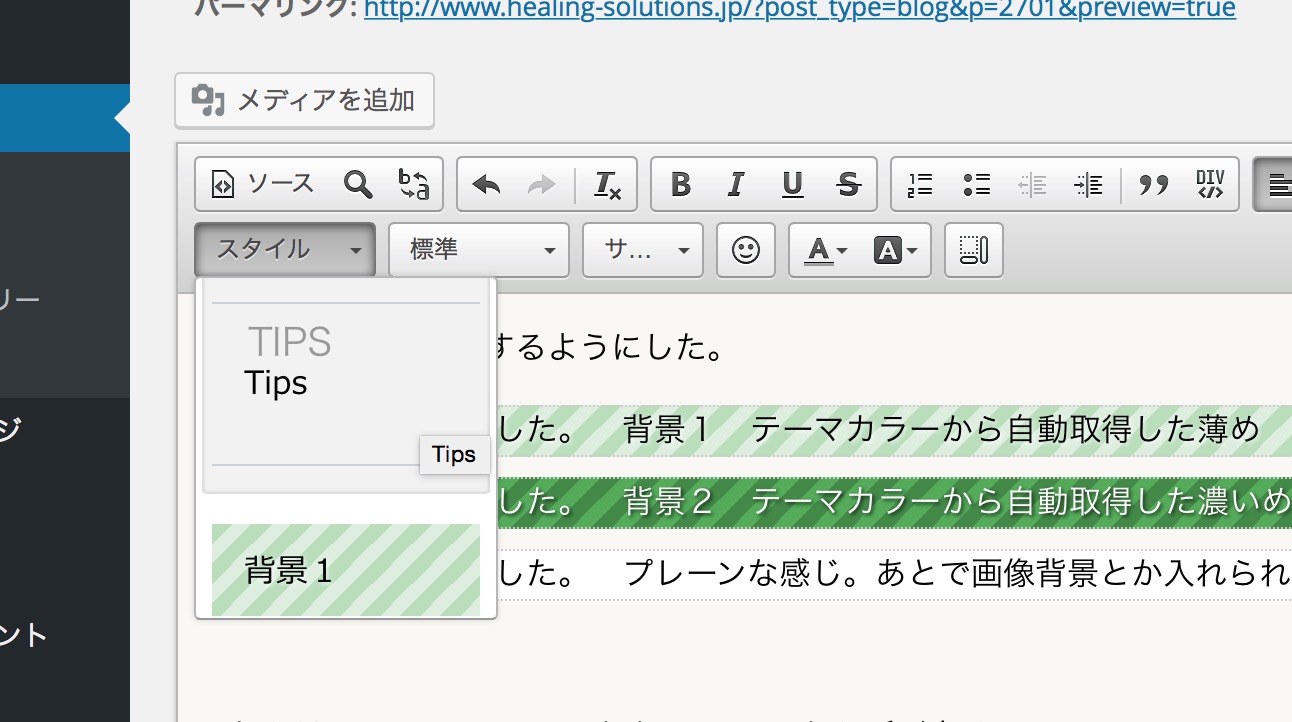
Task: Insert a block quote
Action: coord(1154,185)
